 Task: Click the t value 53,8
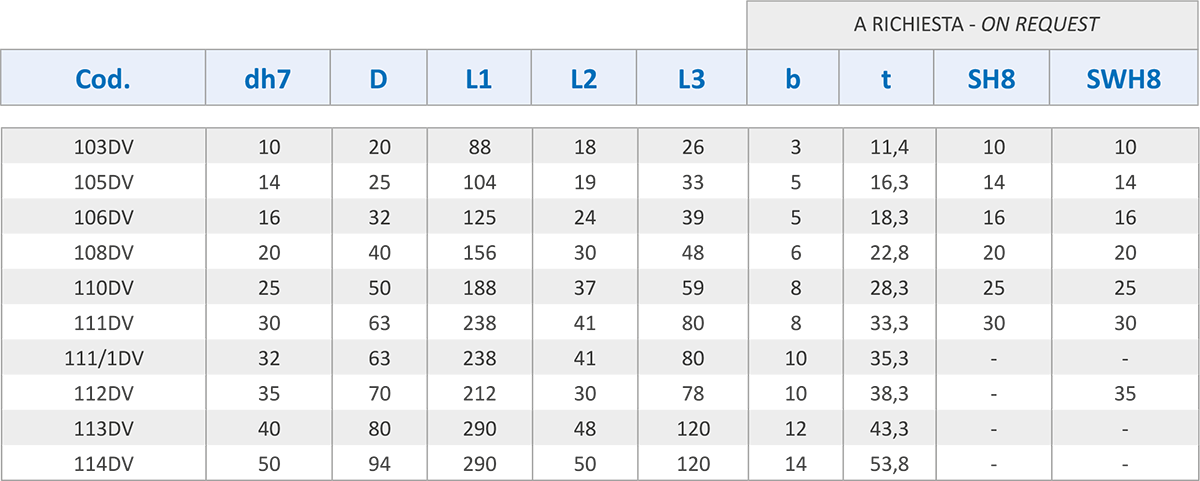888,464
